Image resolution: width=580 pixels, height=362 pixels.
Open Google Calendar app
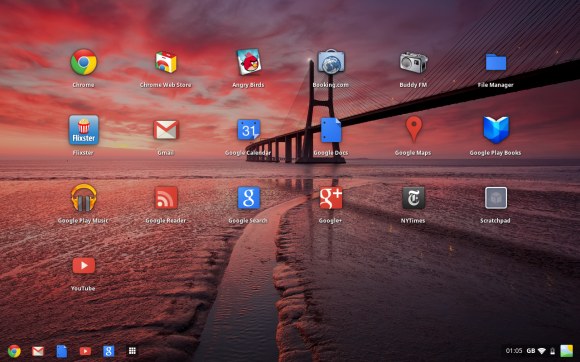(x=249, y=130)
